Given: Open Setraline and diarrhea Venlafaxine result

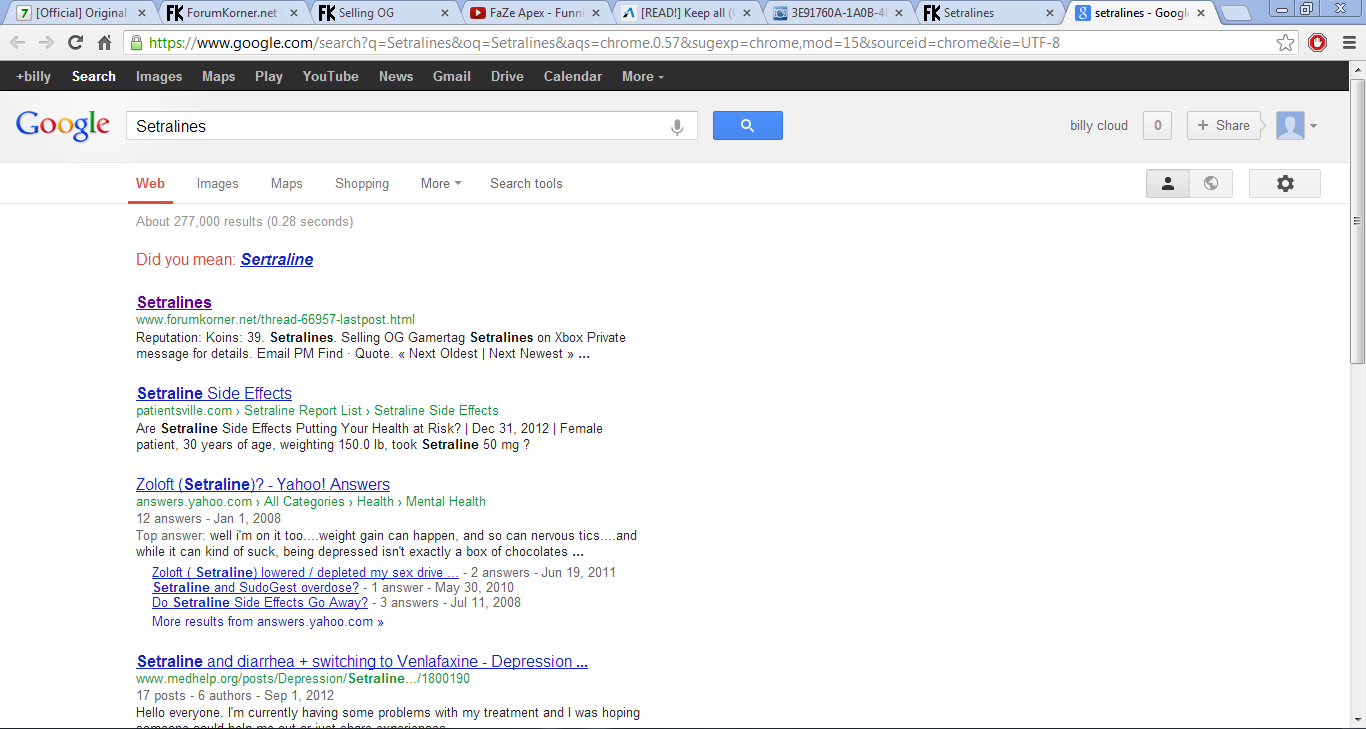Looking at the screenshot, I should [x=362, y=661].
